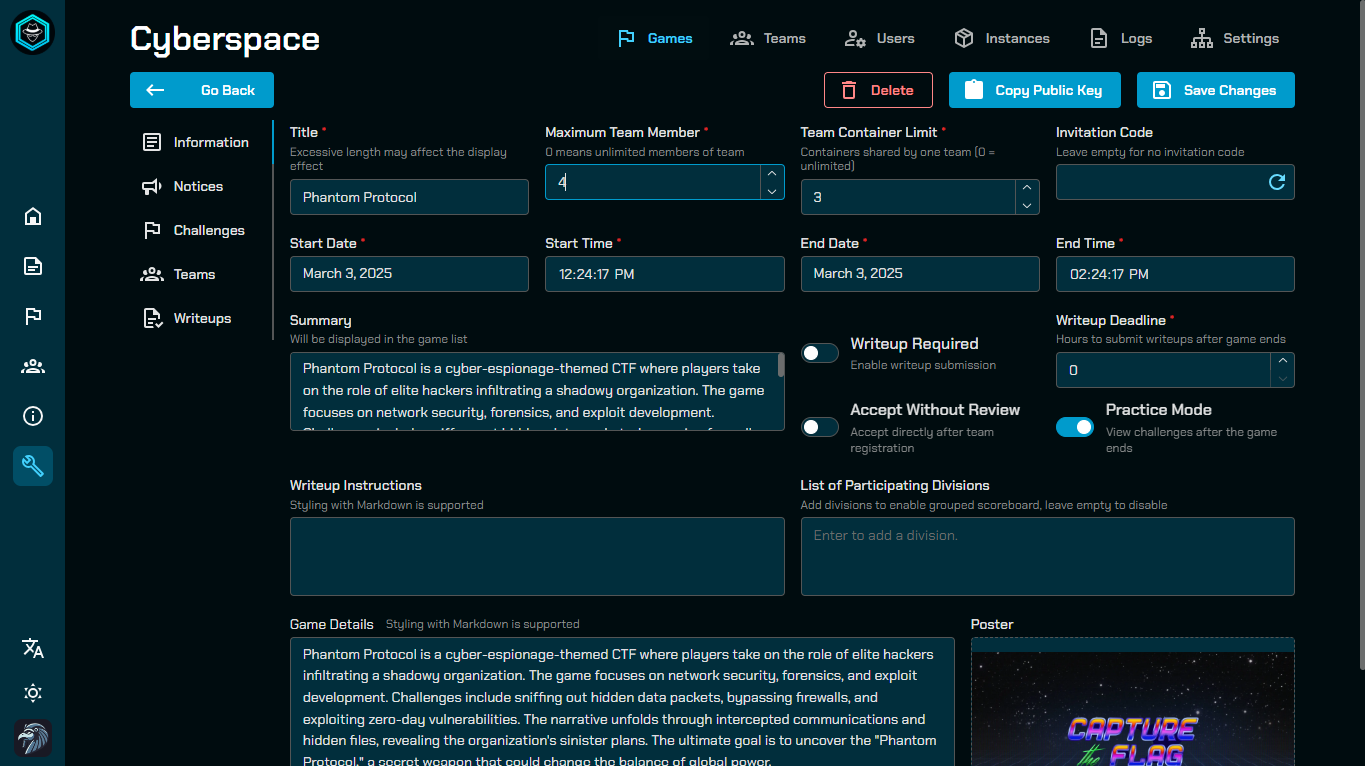1365x766 pixels.
Task: Open the info icon in the left rail
Action: coord(32,416)
